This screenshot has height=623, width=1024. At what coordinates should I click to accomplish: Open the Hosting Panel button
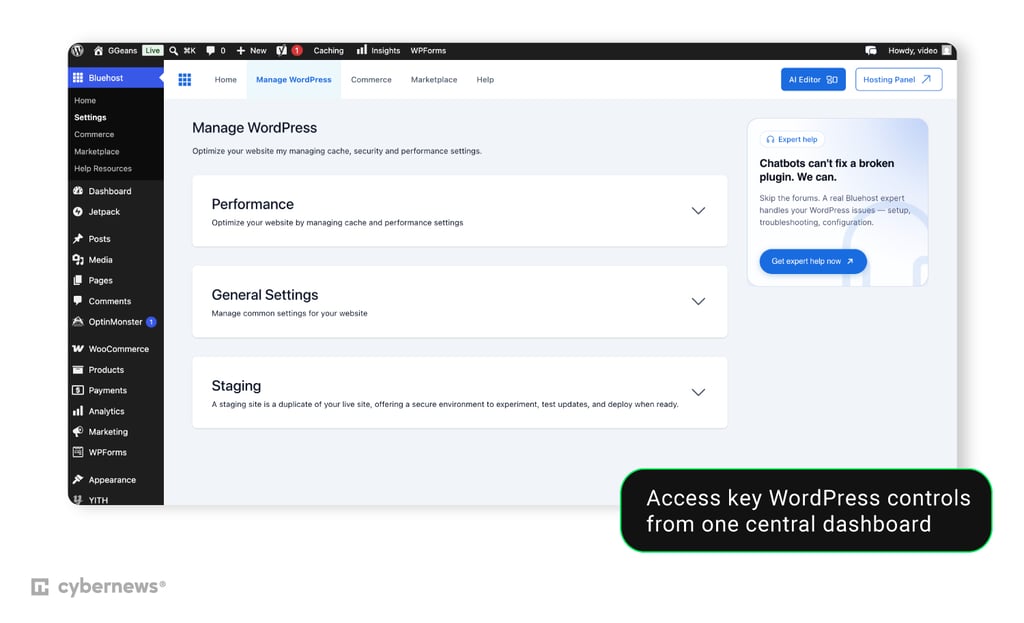pos(899,80)
